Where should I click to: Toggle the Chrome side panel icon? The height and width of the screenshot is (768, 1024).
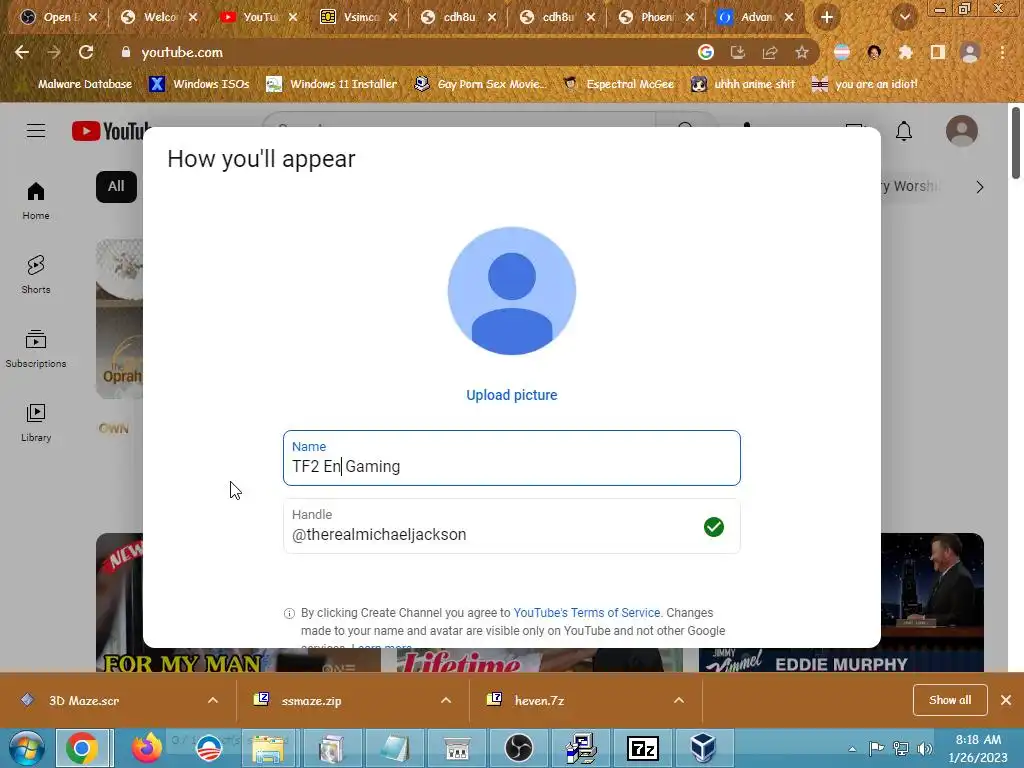coord(938,52)
